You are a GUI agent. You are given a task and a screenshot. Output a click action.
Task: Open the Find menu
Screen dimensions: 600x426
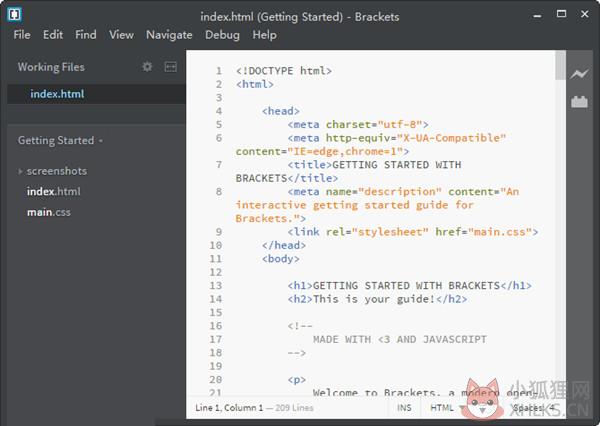click(86, 35)
